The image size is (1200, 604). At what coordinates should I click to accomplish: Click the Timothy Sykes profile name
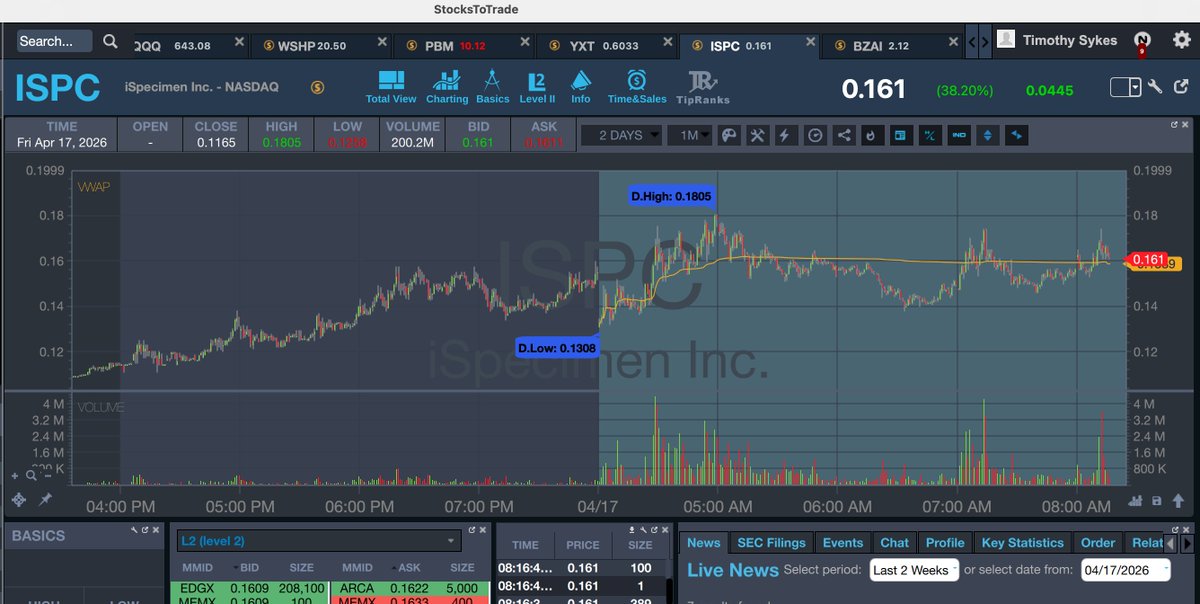(x=1069, y=40)
